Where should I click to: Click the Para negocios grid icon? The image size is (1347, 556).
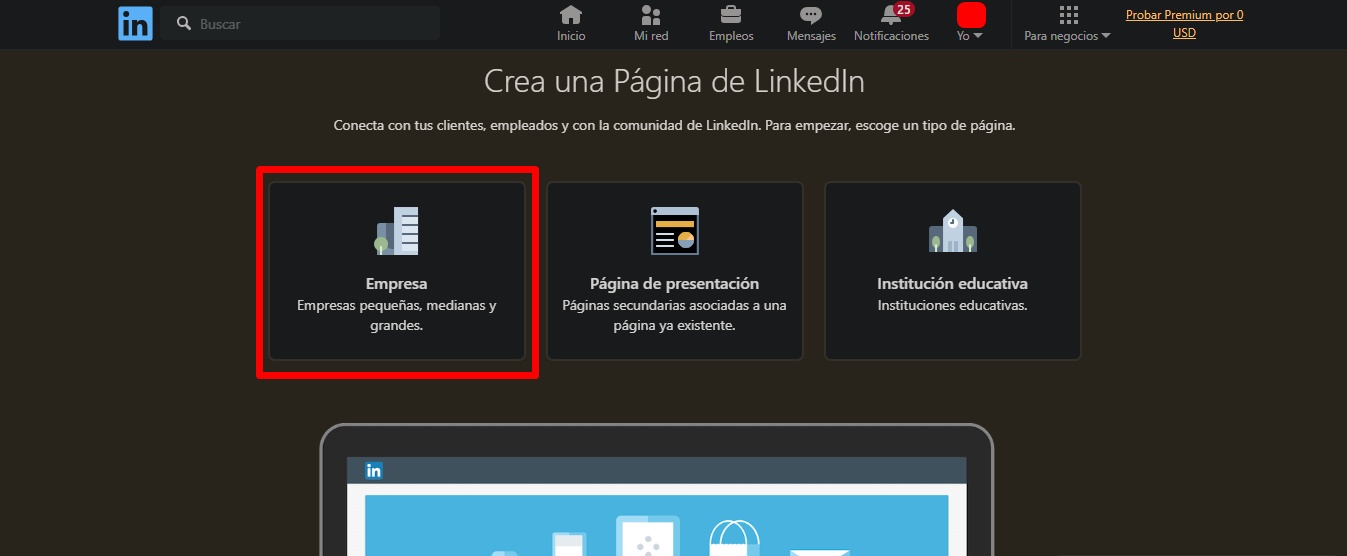(x=1068, y=14)
